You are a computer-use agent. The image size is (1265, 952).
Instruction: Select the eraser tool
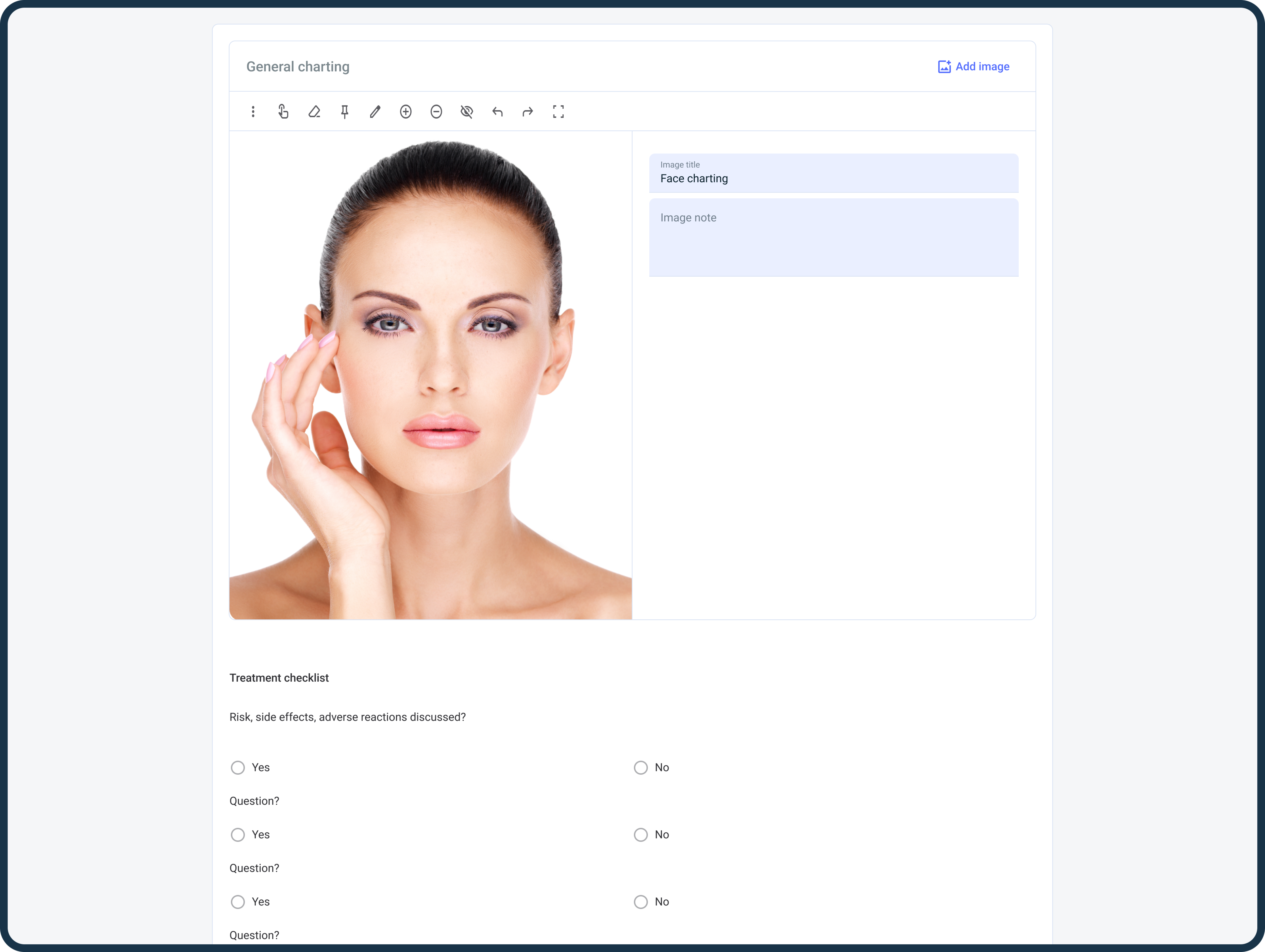314,112
